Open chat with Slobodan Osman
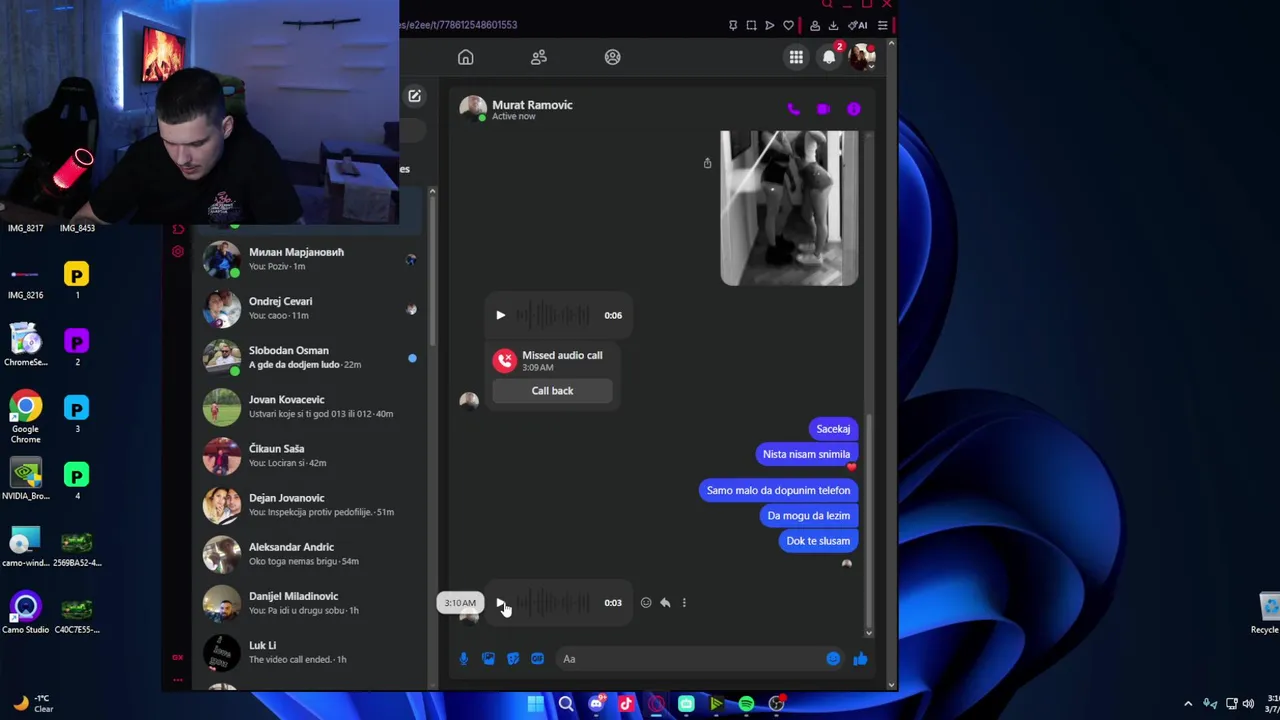The width and height of the screenshot is (1280, 720). click(310, 357)
